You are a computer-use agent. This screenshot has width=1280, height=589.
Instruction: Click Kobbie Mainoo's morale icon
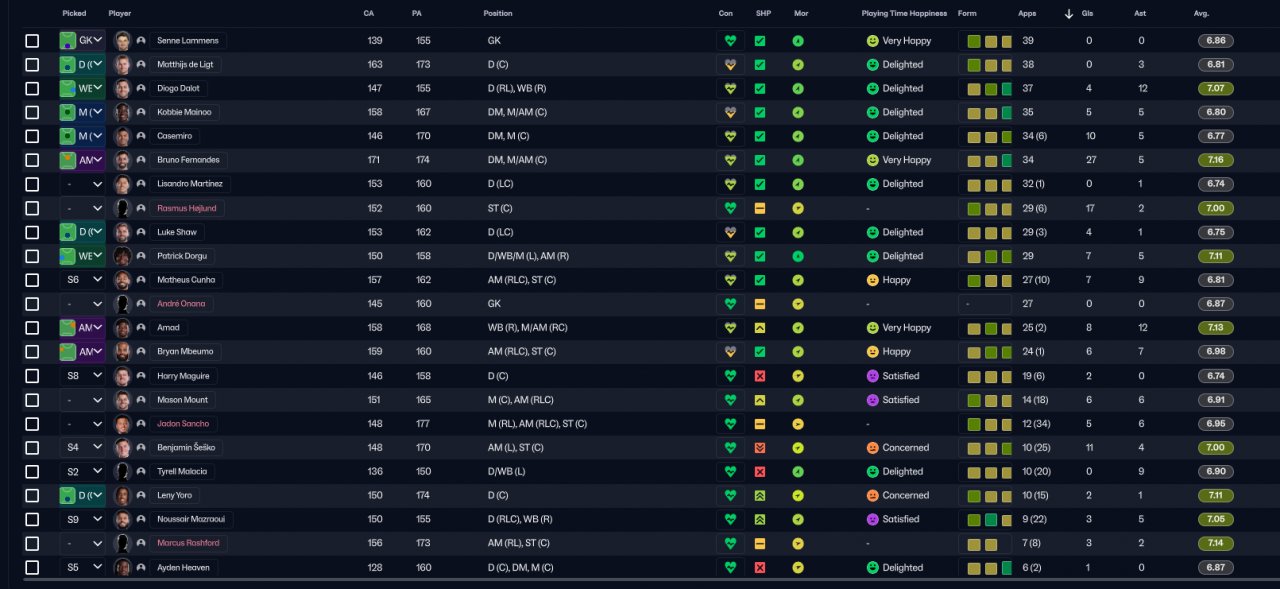798,113
